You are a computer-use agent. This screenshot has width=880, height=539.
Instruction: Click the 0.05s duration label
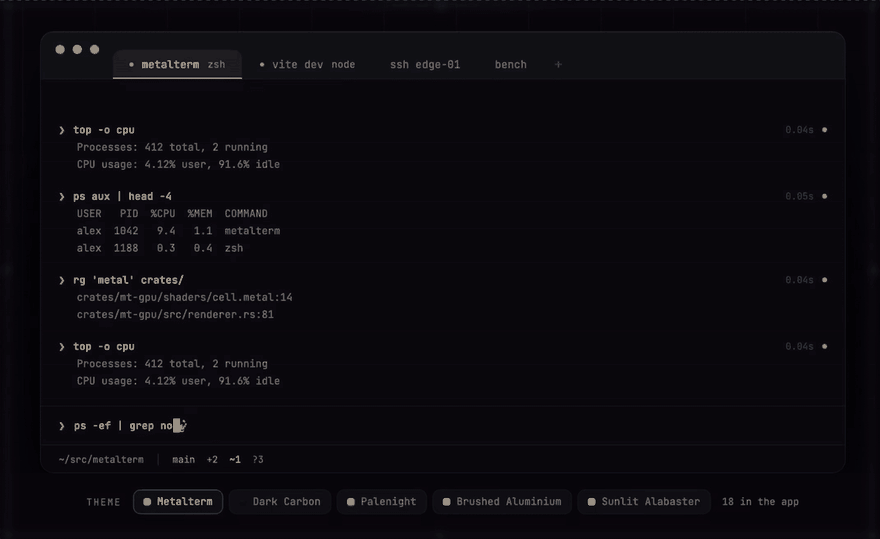799,197
